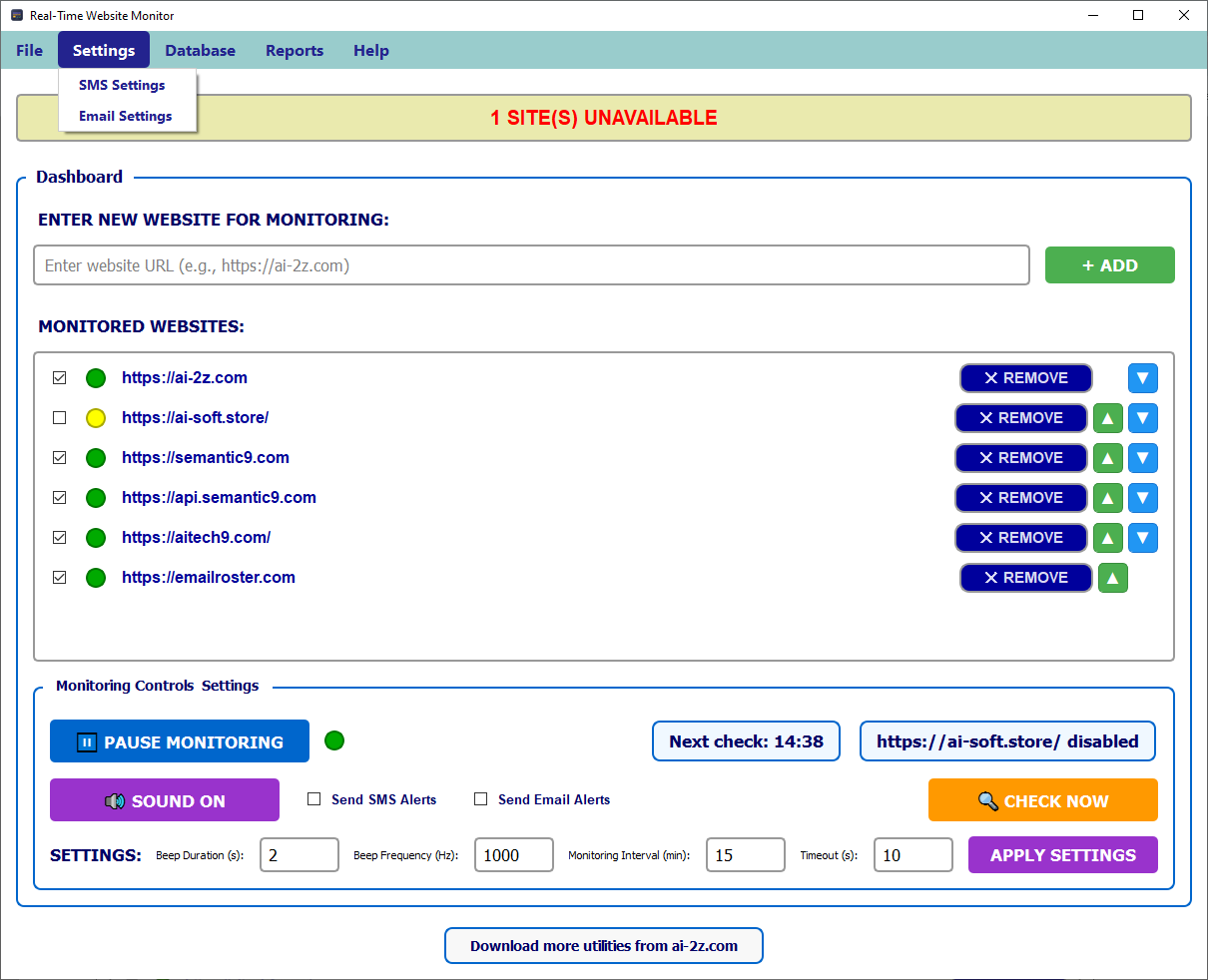
Task: Open the Reports menu
Action: (294, 51)
